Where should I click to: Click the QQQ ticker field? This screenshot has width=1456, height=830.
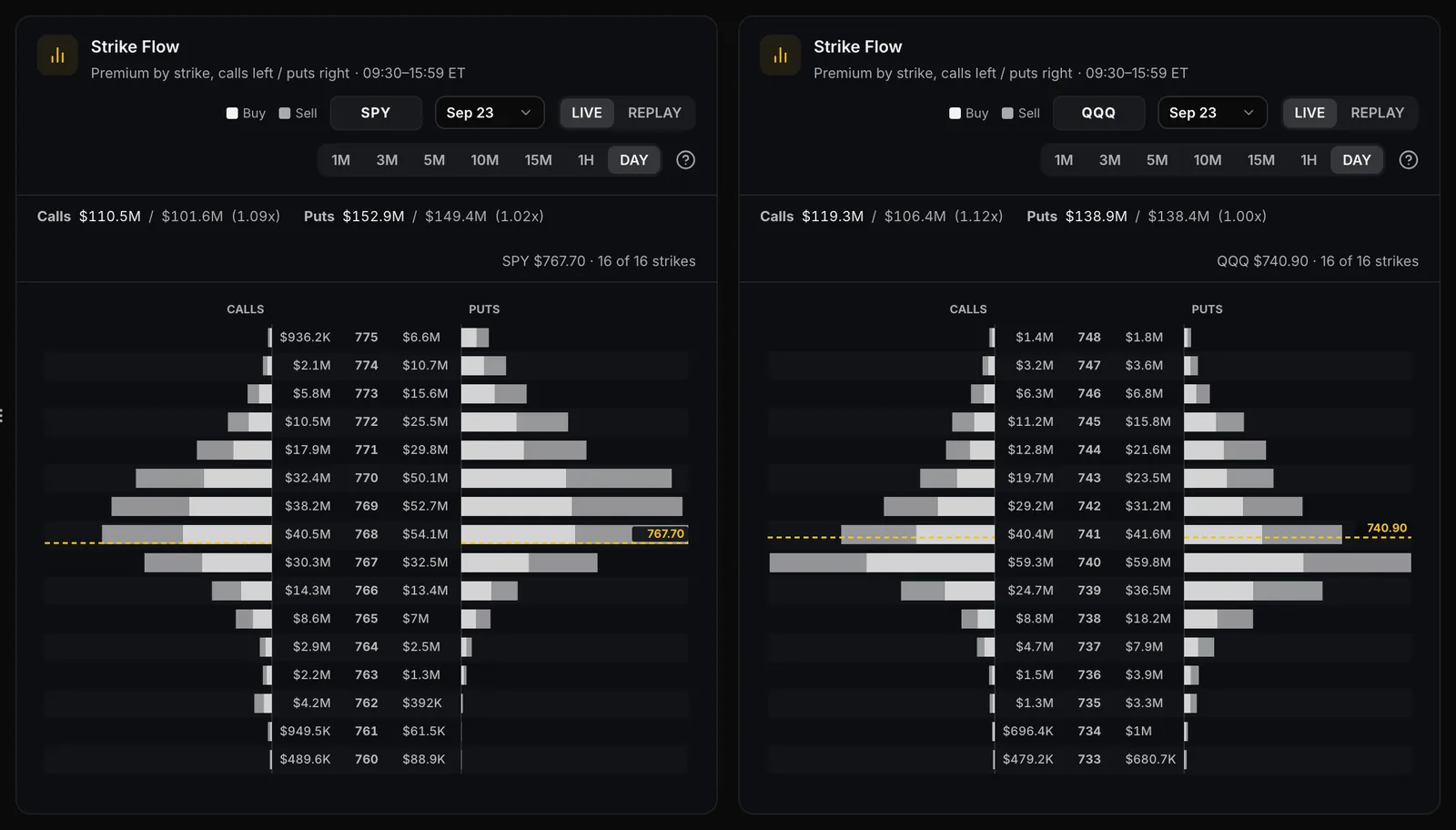click(x=1098, y=113)
